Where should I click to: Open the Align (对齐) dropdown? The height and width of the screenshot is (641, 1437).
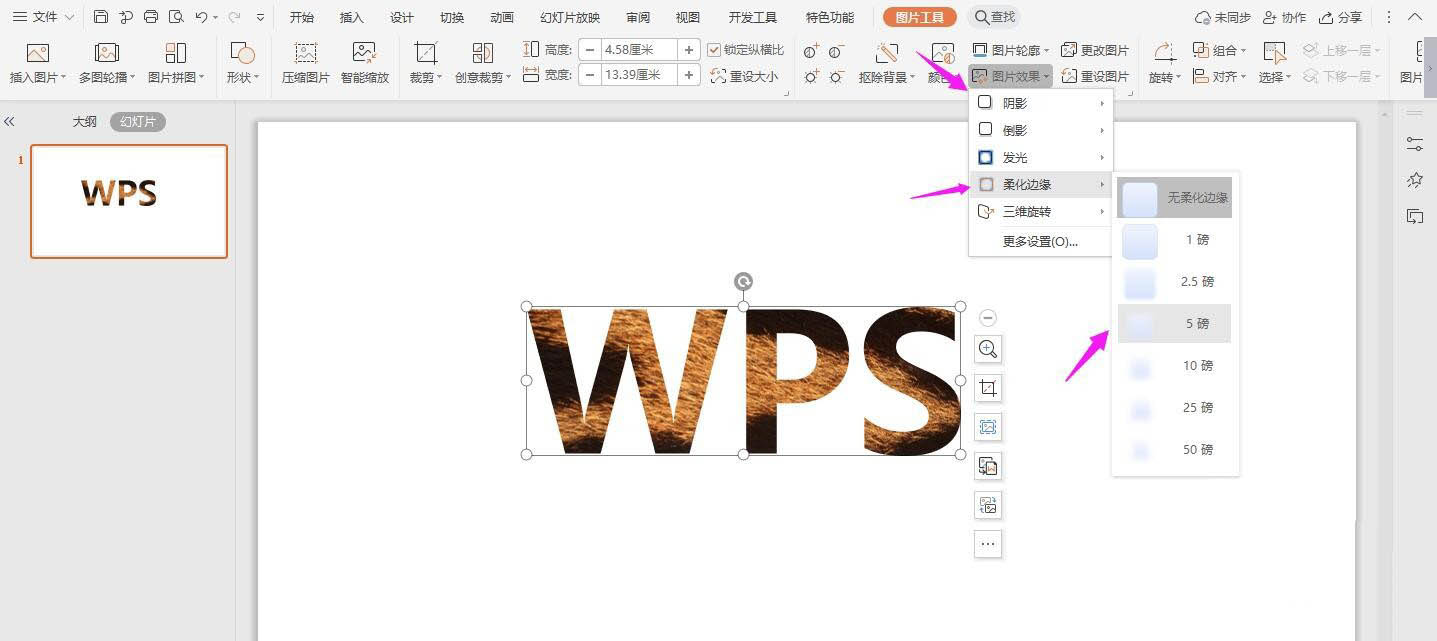coord(1219,76)
